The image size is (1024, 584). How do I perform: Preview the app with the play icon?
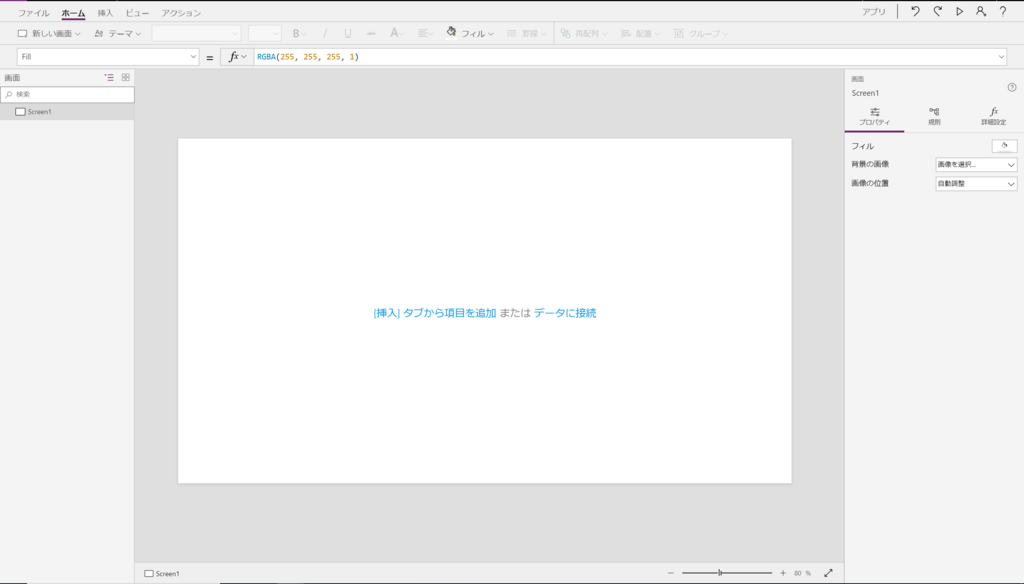click(x=959, y=10)
